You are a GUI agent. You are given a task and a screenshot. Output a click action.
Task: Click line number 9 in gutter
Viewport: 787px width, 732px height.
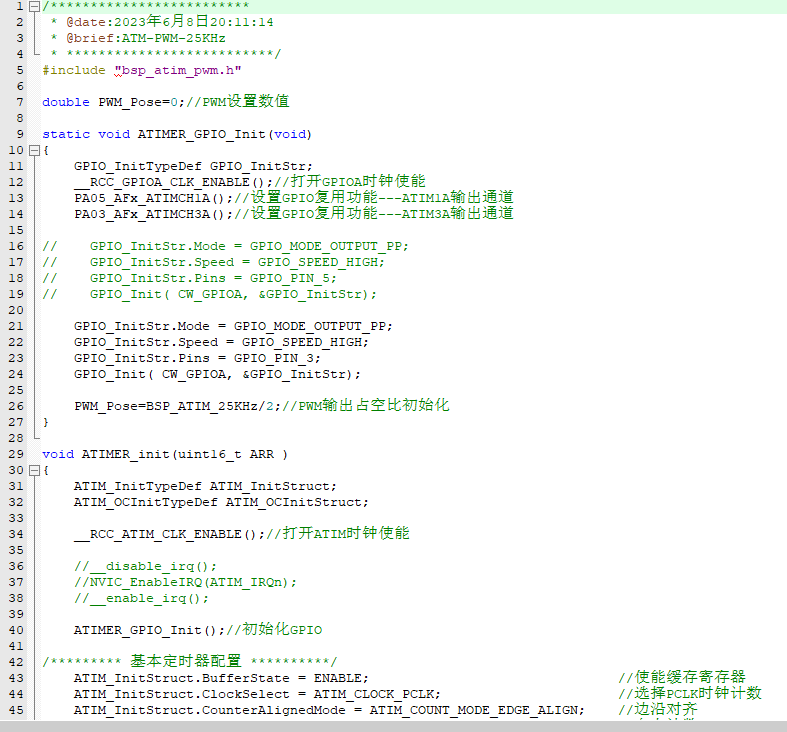click(20, 135)
